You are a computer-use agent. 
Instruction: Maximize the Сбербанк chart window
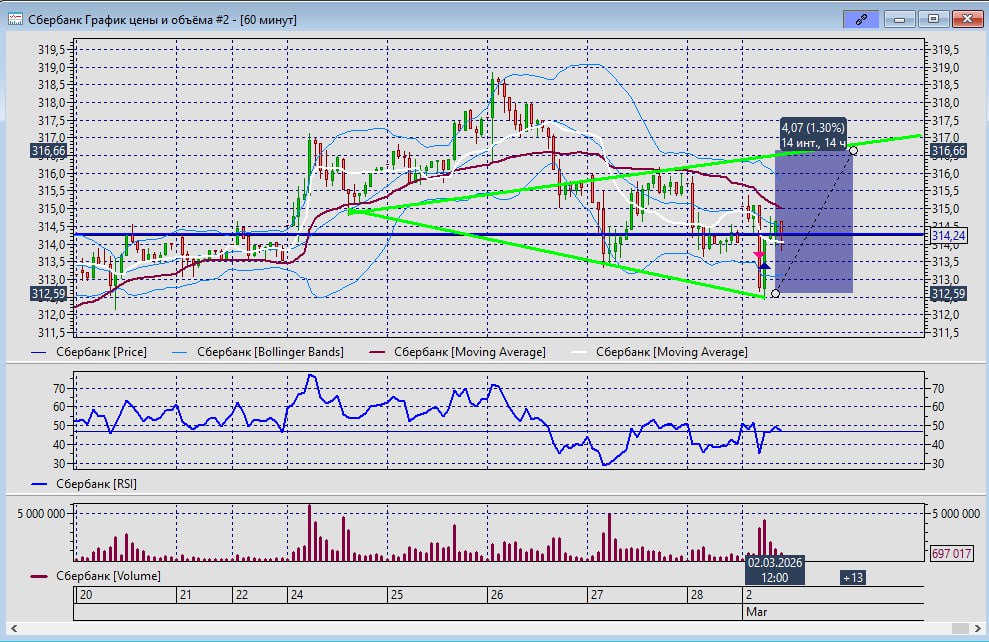point(933,18)
